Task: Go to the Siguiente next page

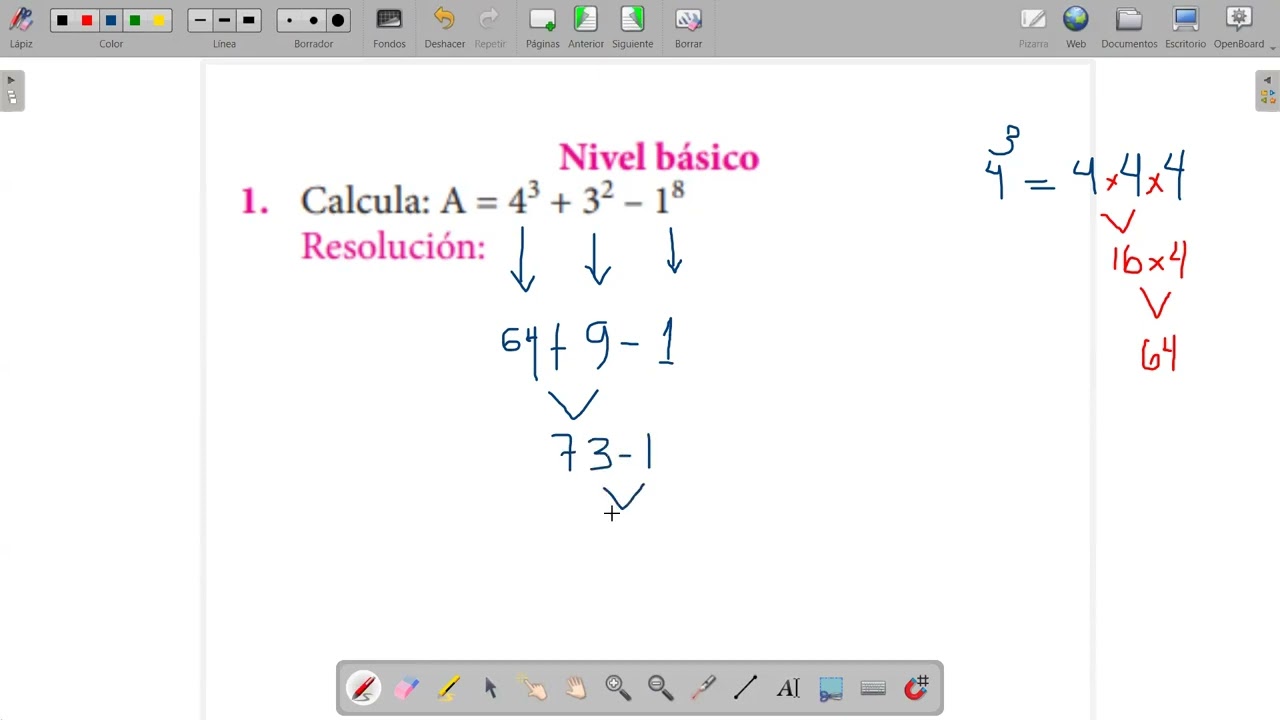Action: [633, 27]
